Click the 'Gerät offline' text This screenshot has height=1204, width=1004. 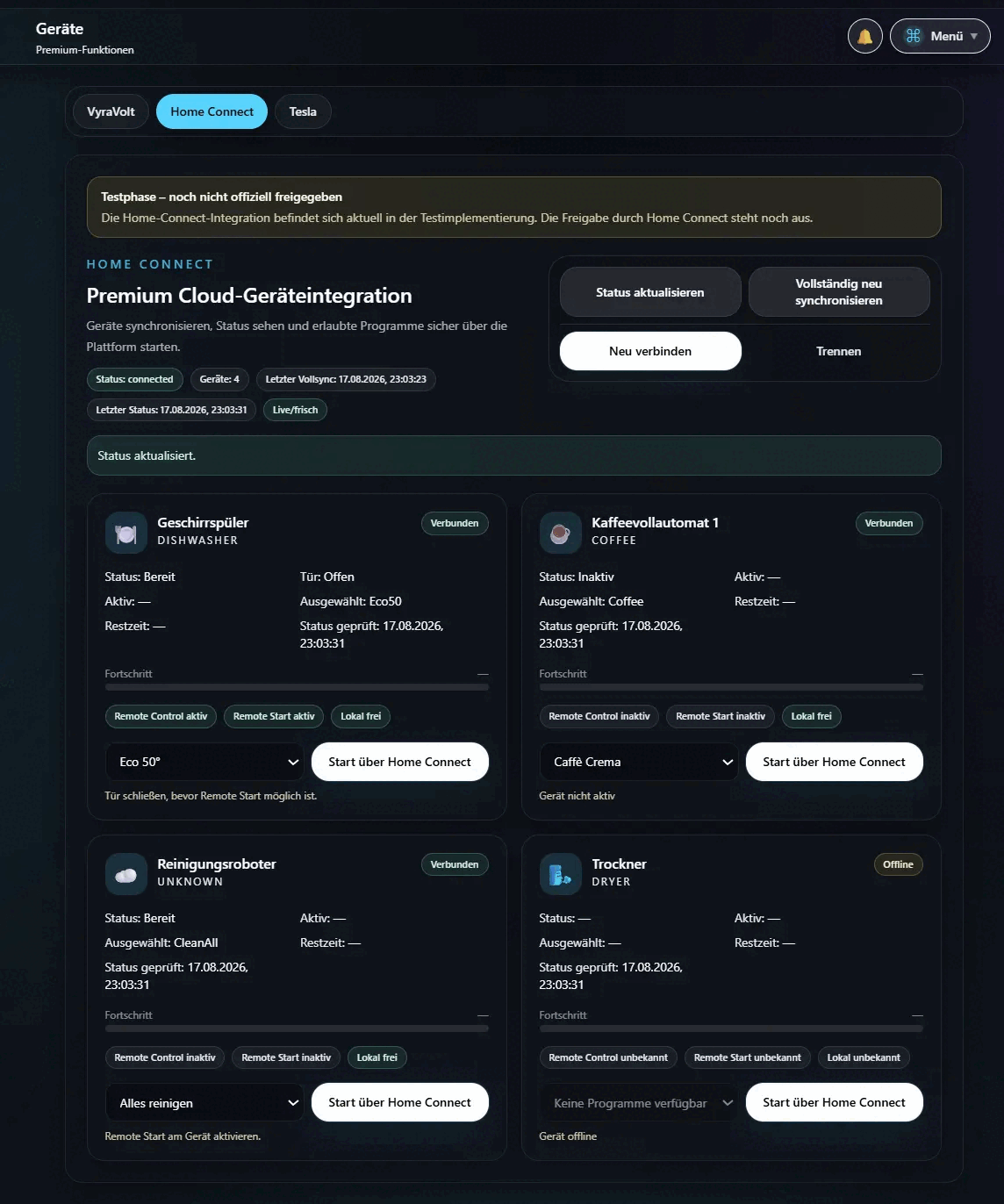click(x=568, y=1136)
